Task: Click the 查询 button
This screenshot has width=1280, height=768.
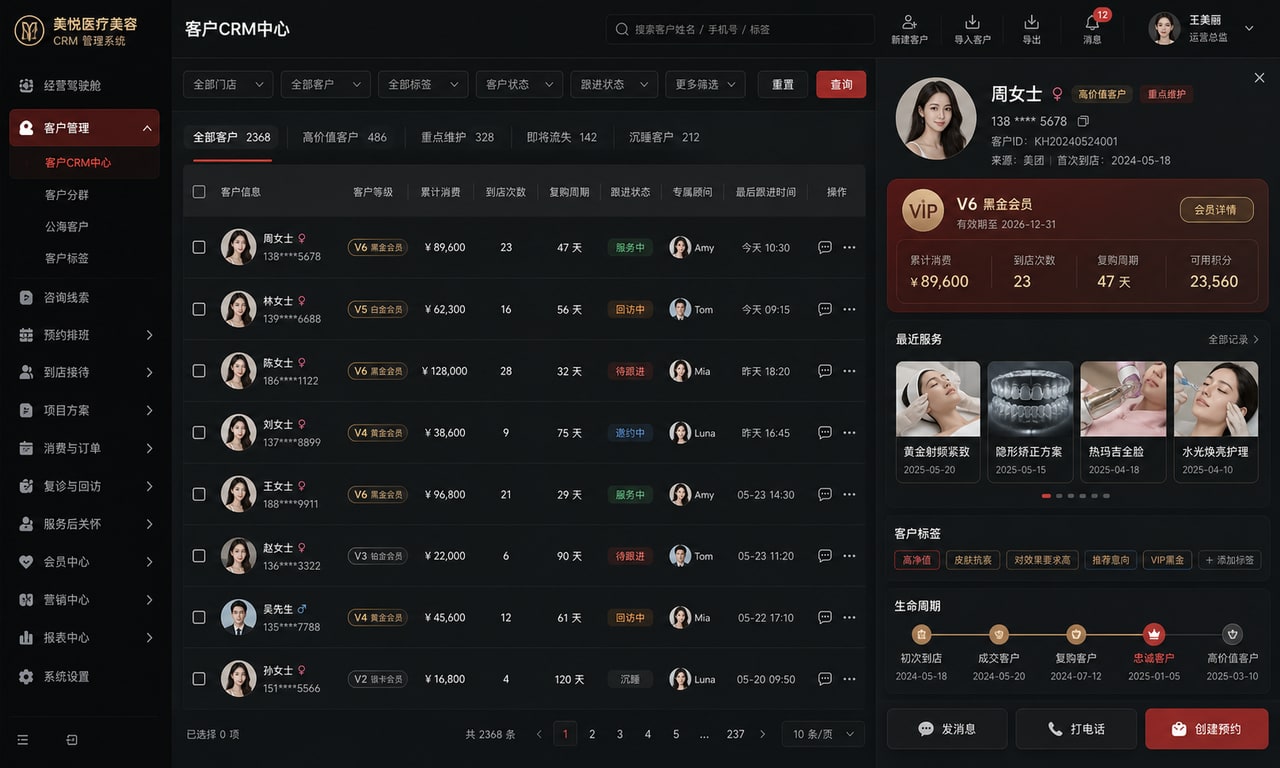Action: pos(841,85)
